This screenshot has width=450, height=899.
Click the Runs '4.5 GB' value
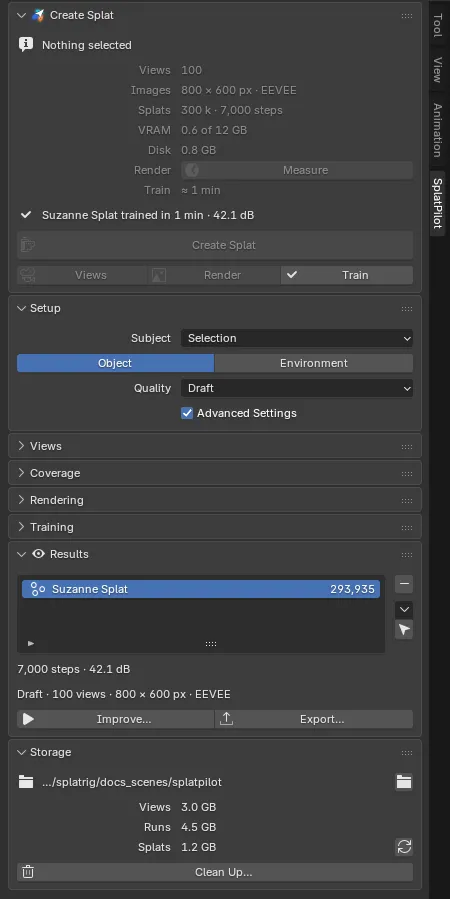(198, 827)
